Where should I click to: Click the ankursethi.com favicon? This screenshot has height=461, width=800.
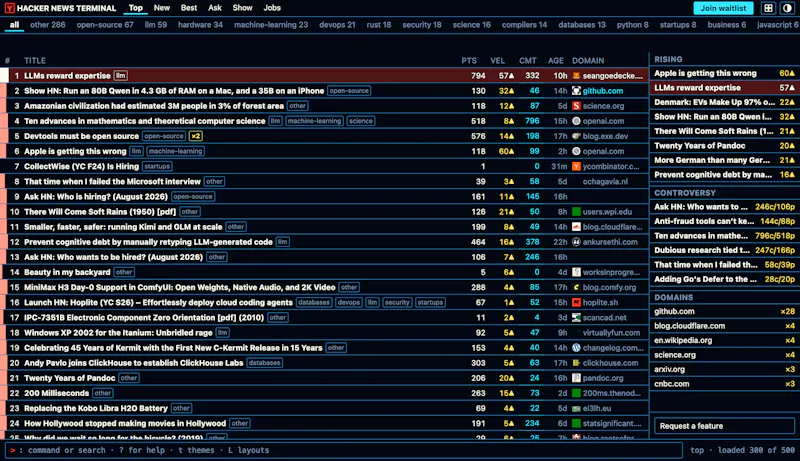(576, 242)
